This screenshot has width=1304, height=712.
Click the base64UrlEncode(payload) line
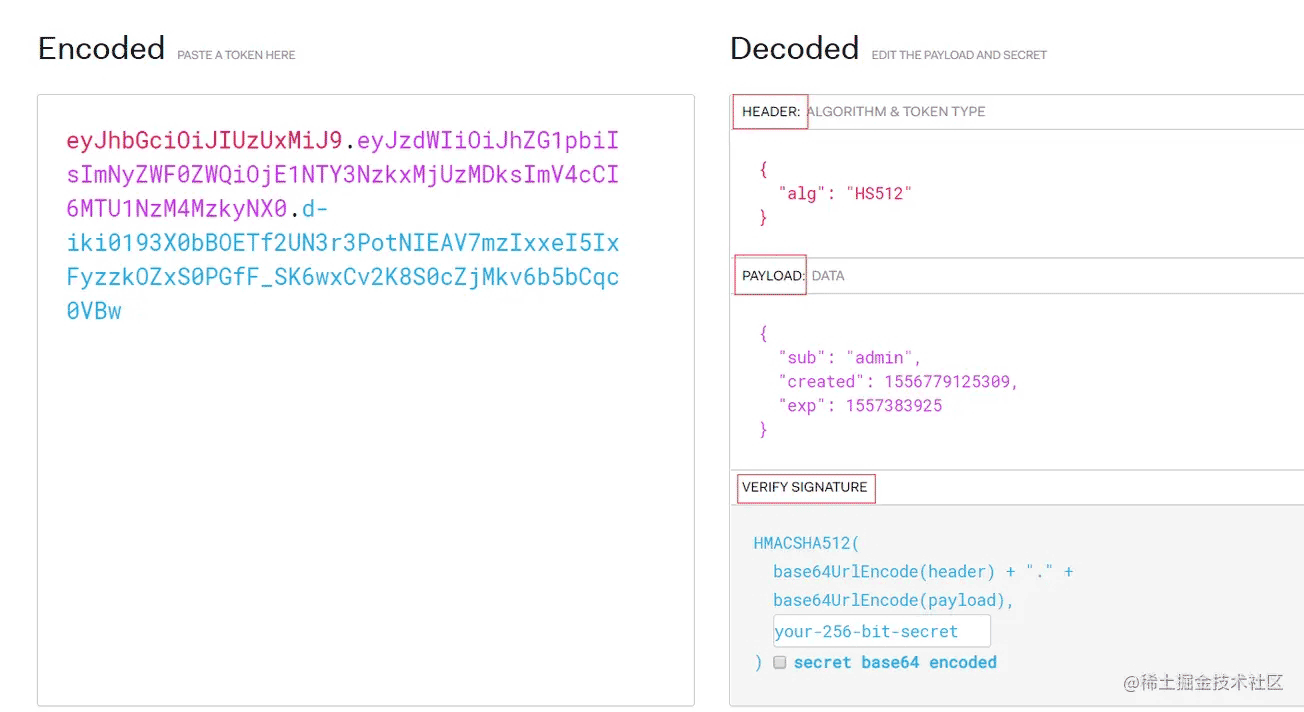pyautogui.click(x=893, y=600)
